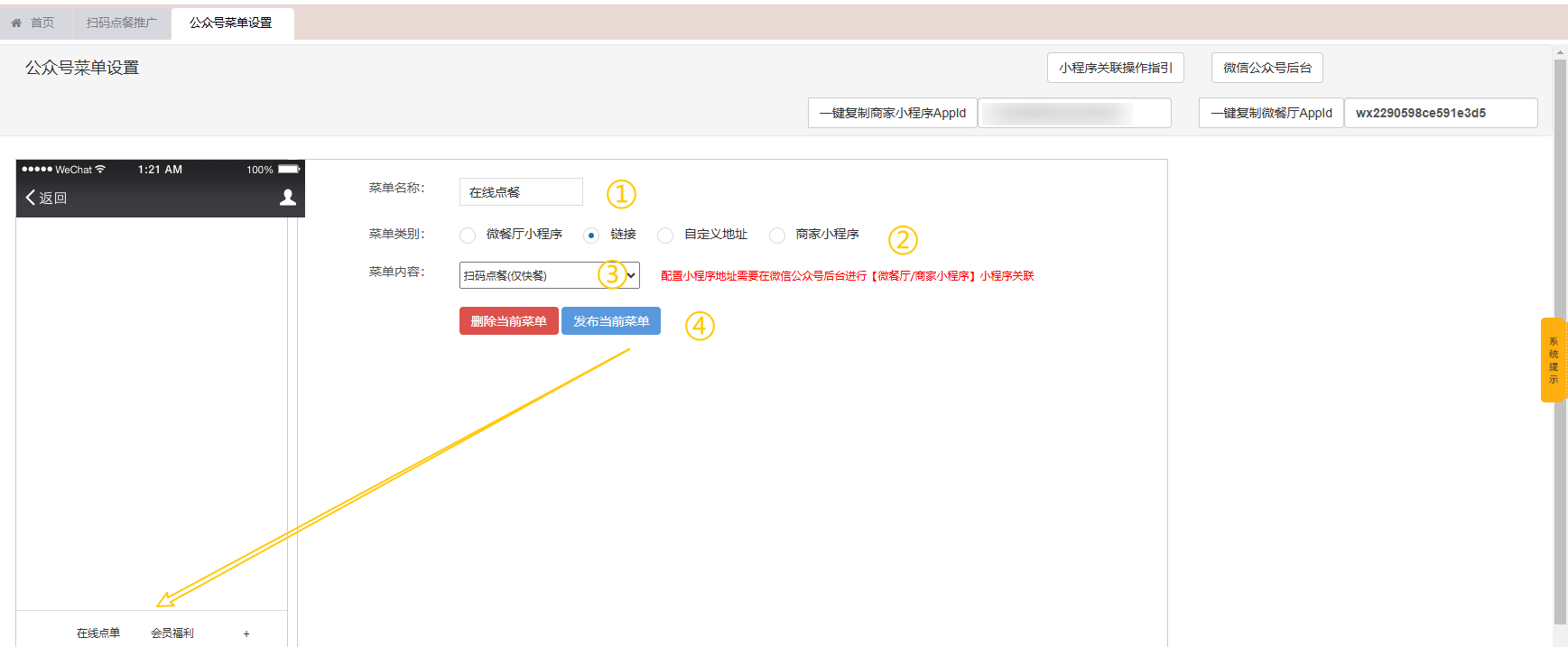Click the blurred merchant AppId field
The height and width of the screenshot is (647, 1568).
(1074, 113)
